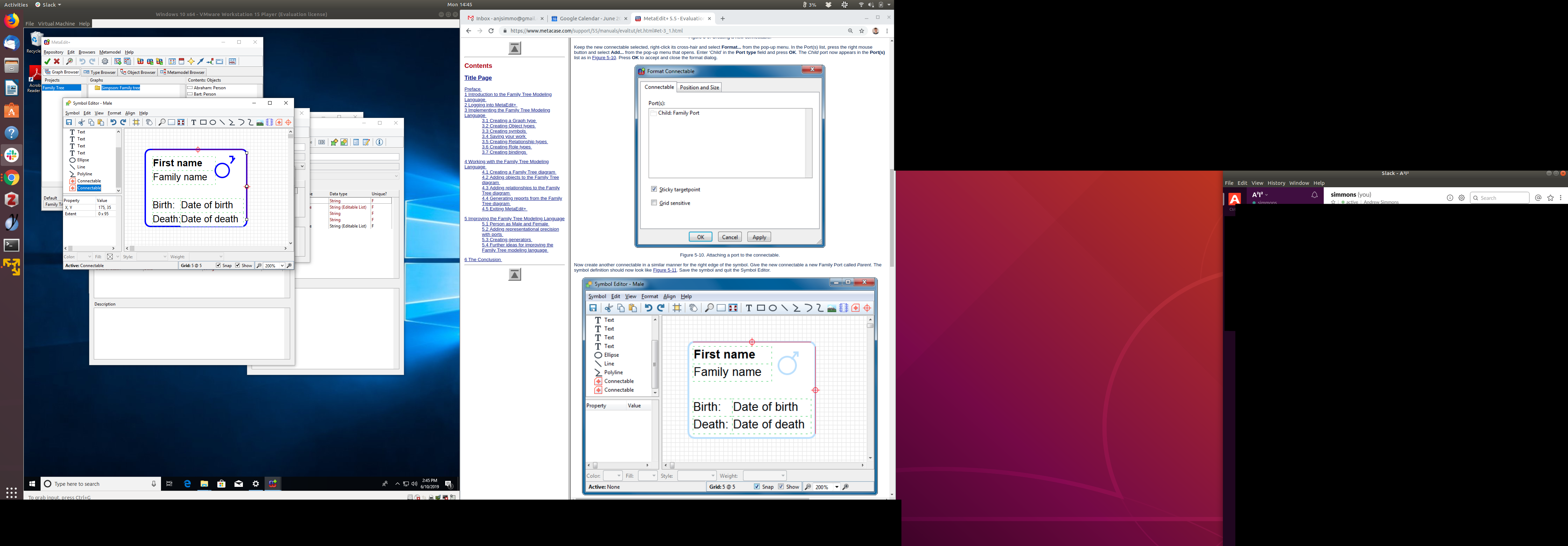Select the Ellipse drawing tool
The width and height of the screenshot is (1568, 546).
[x=213, y=122]
